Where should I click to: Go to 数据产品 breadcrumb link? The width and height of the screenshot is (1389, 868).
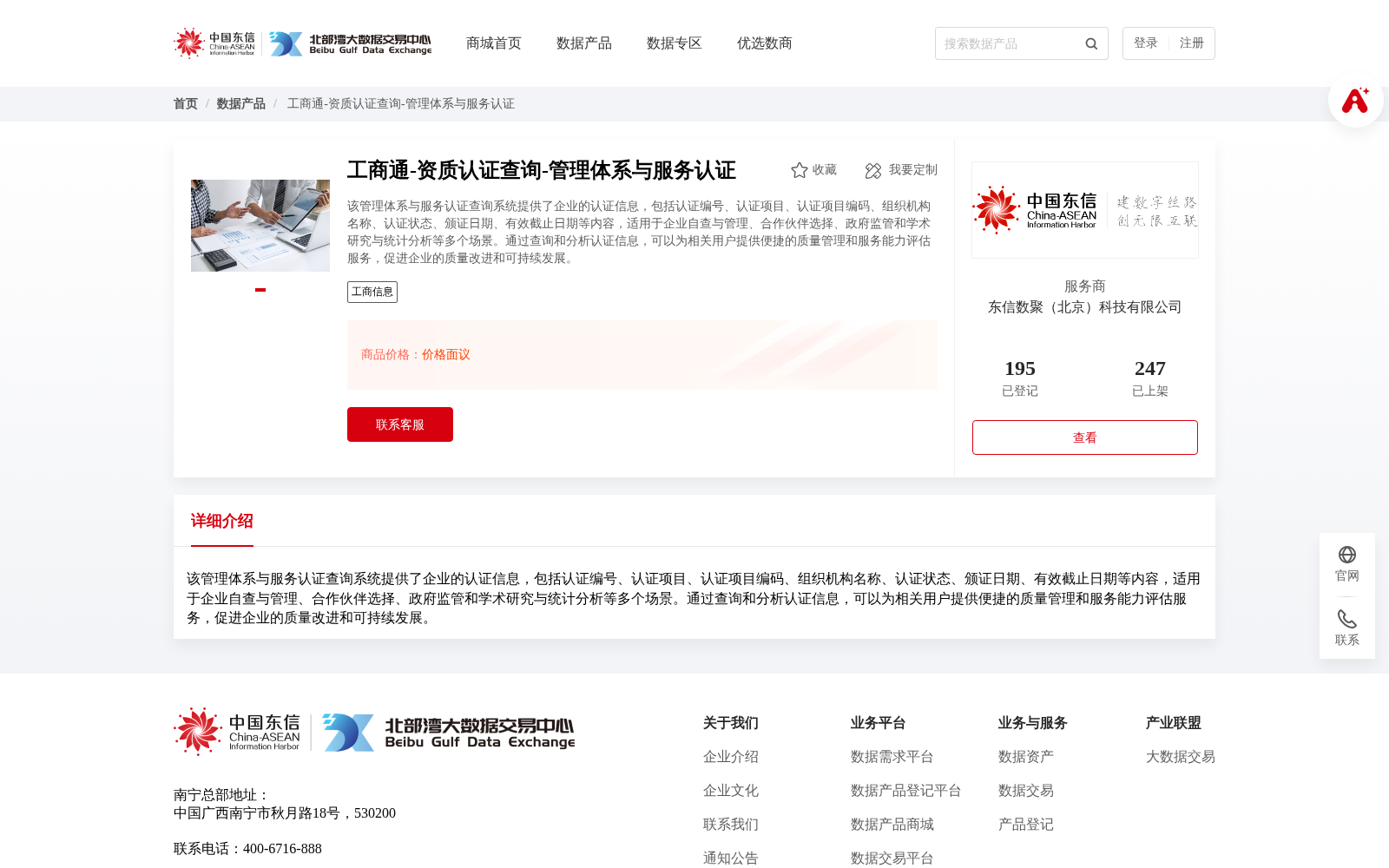241,103
